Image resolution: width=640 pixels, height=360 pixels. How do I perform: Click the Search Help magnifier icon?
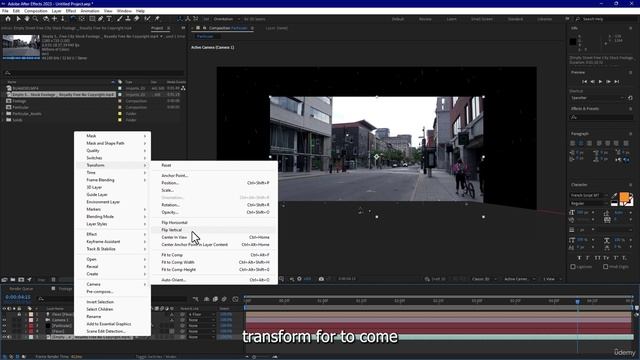tap(578, 19)
